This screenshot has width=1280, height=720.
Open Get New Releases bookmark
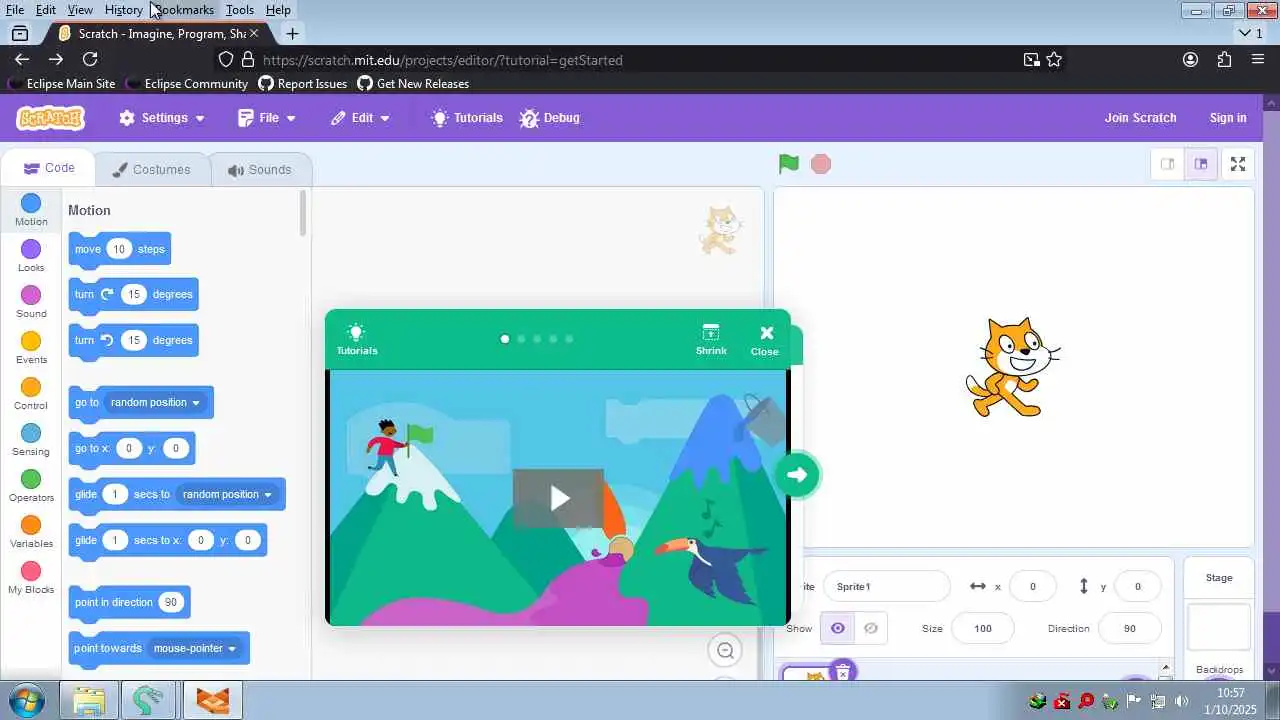point(413,84)
